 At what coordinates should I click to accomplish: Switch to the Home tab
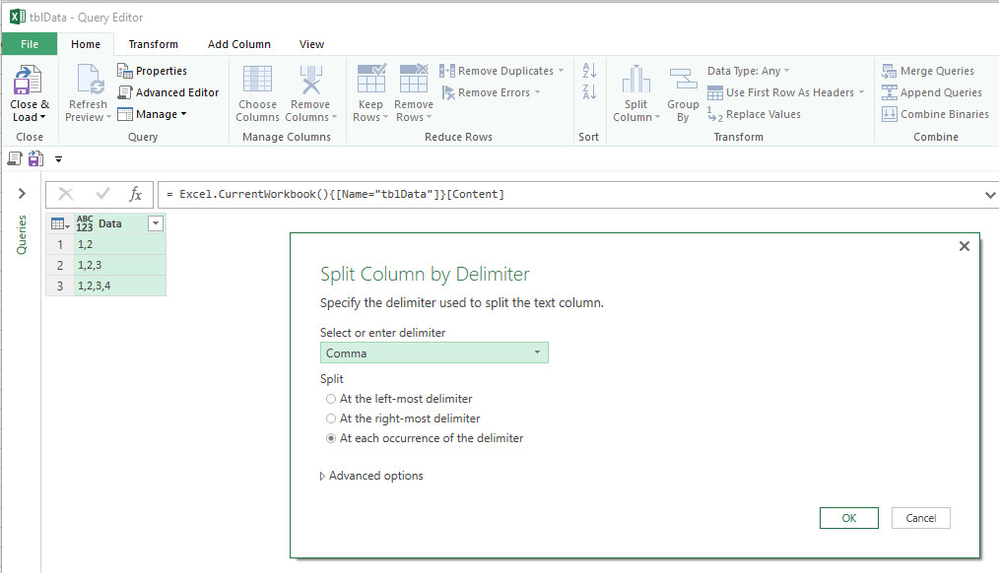(85, 44)
